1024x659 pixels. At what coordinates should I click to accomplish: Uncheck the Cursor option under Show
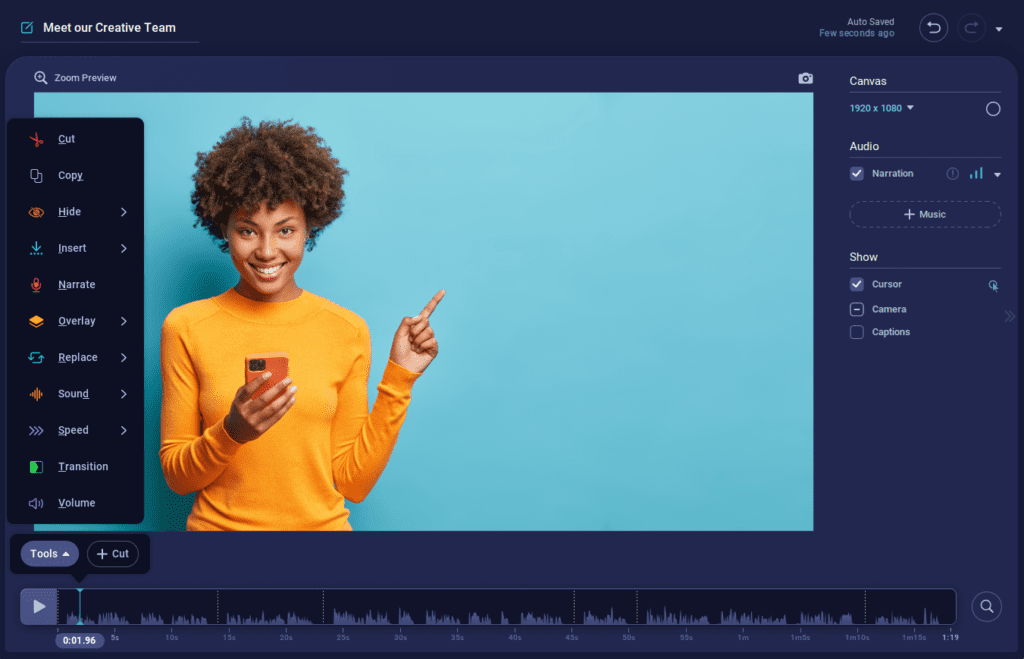point(856,284)
